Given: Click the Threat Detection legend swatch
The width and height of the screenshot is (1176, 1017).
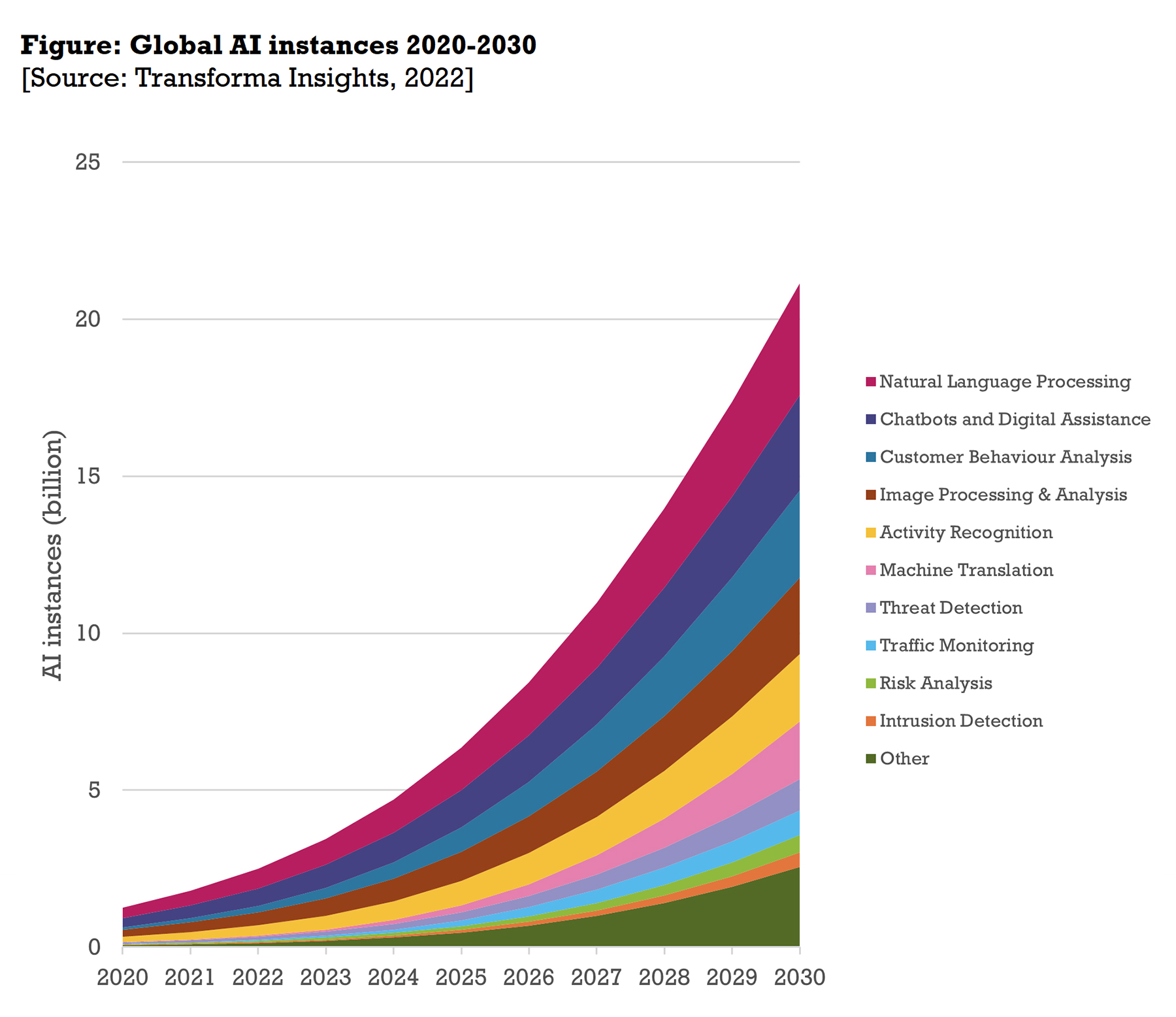Looking at the screenshot, I should [870, 609].
